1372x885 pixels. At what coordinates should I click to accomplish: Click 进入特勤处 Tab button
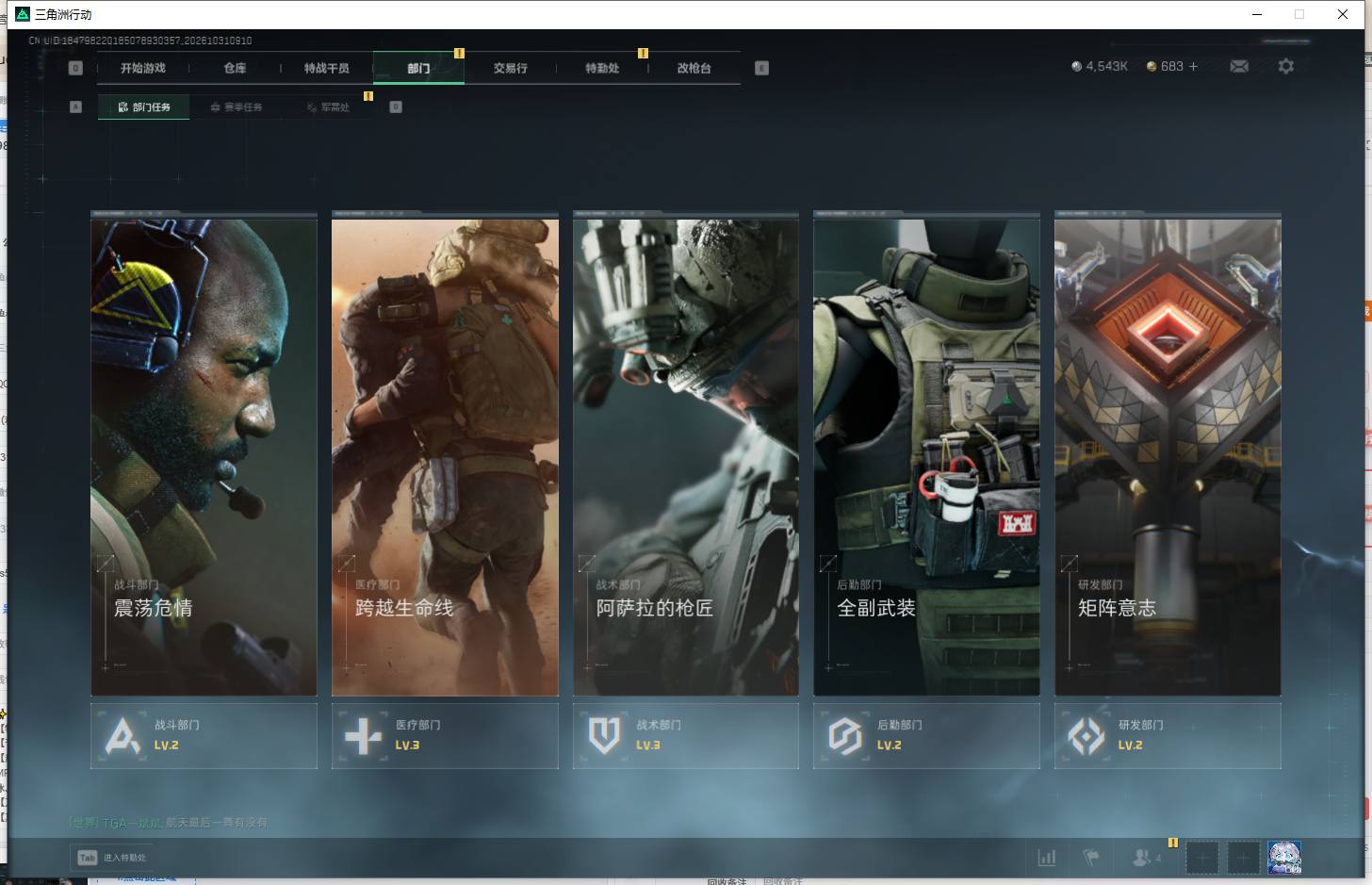click(113, 858)
